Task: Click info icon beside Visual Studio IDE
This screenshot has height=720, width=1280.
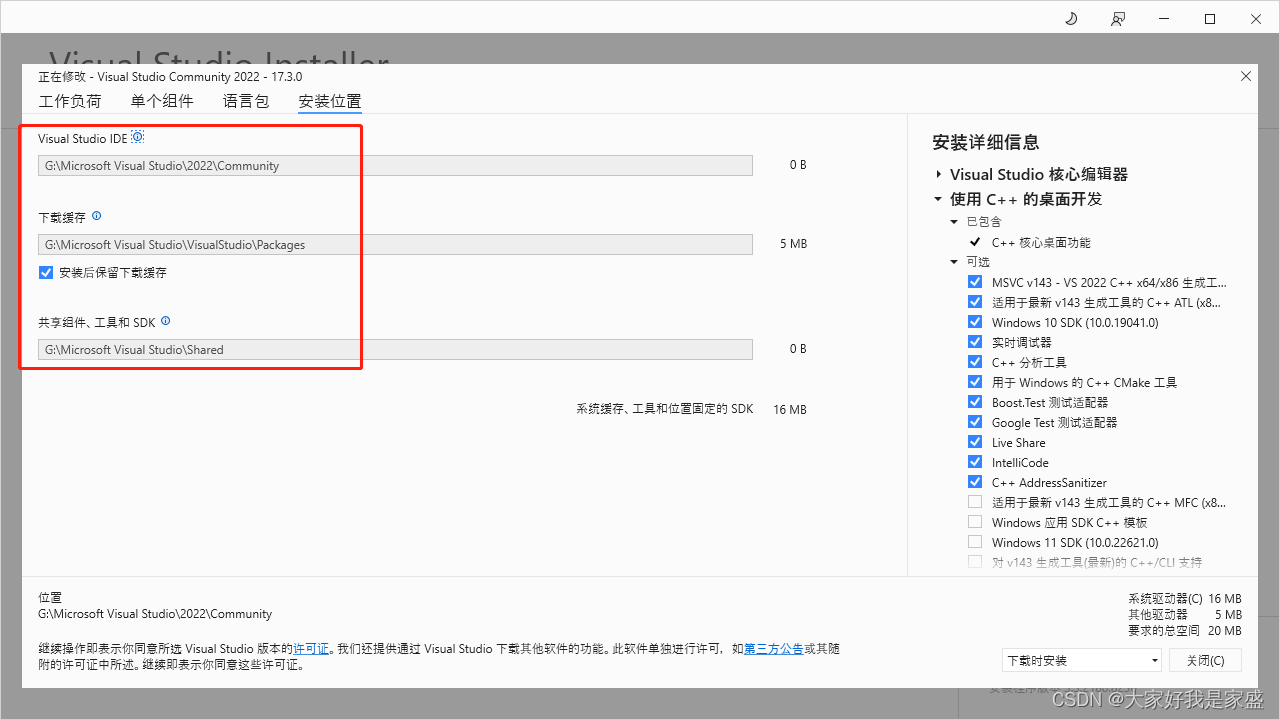Action: coord(138,137)
